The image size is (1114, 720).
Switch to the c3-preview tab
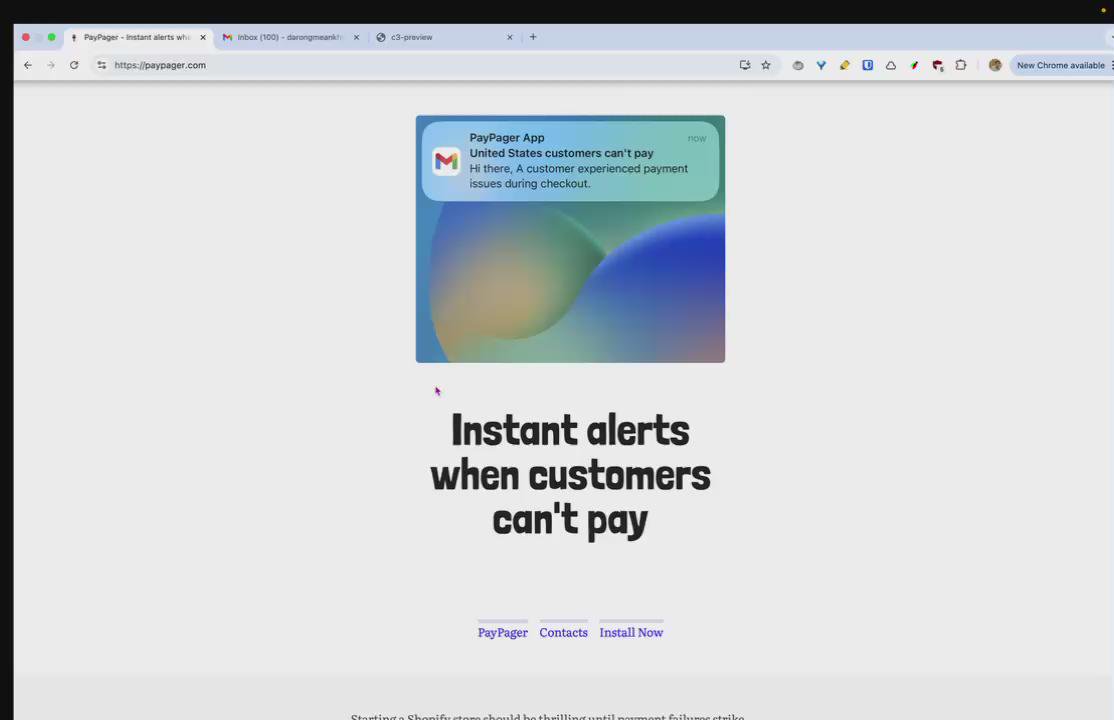pos(444,37)
